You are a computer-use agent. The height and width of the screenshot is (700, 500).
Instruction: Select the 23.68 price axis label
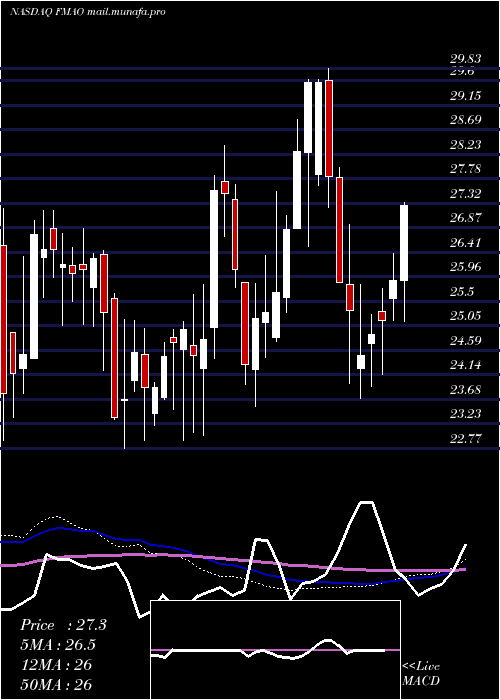coord(466,390)
